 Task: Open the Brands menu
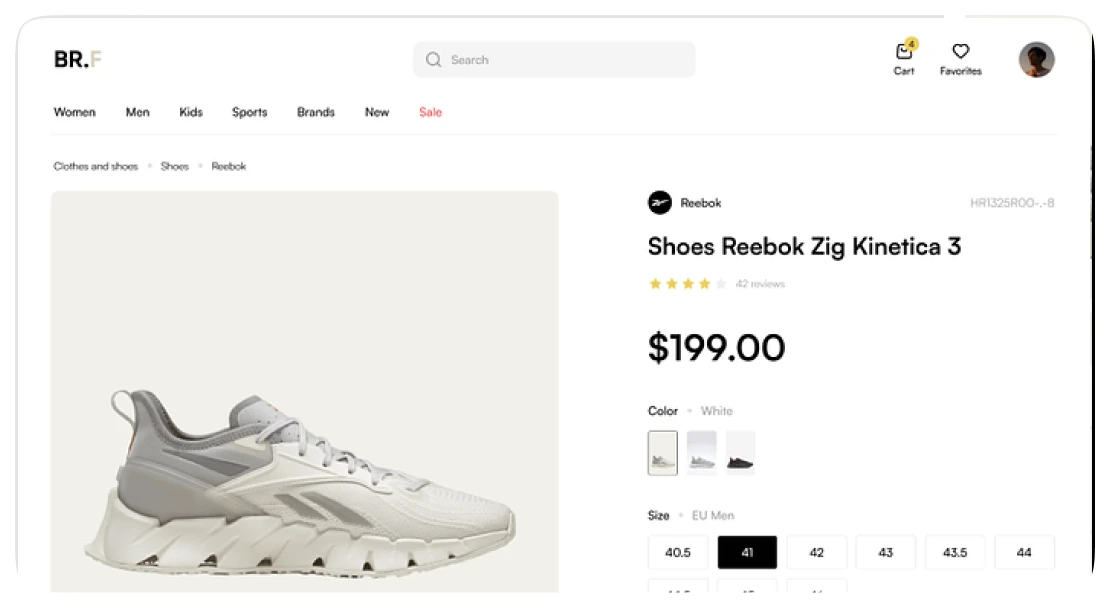tap(316, 112)
